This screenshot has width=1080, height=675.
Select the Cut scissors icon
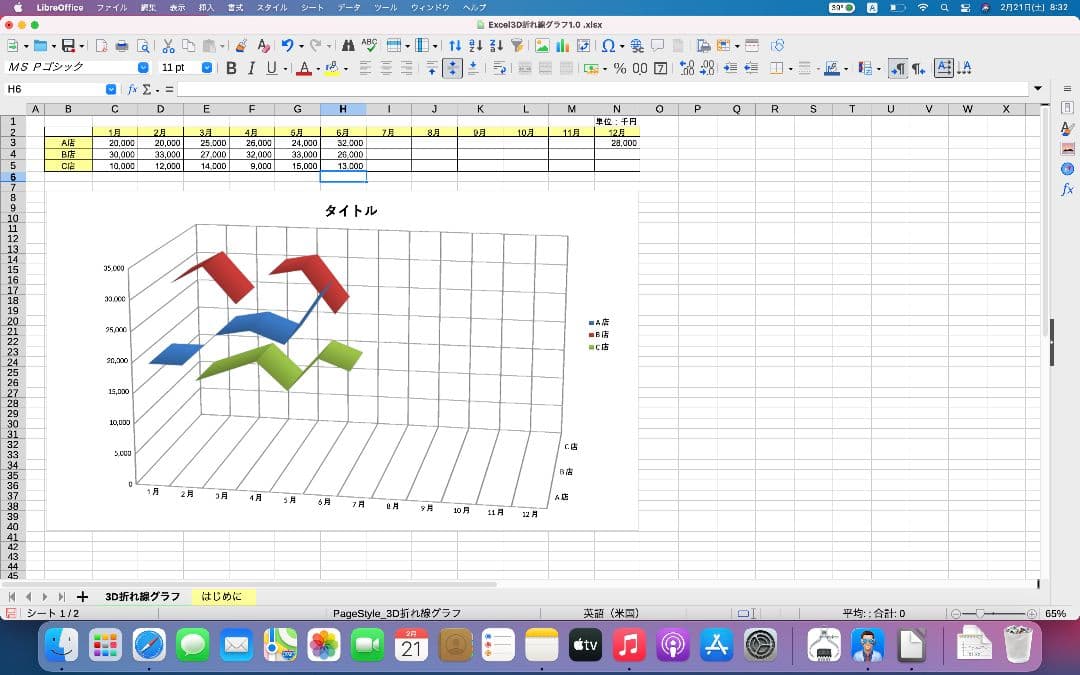tap(168, 45)
